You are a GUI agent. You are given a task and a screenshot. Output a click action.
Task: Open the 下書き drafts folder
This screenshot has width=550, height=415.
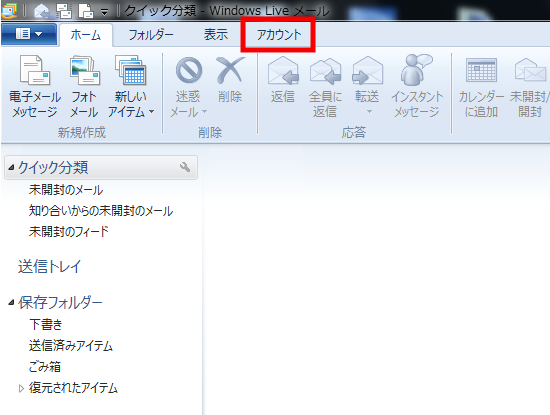pos(46,324)
